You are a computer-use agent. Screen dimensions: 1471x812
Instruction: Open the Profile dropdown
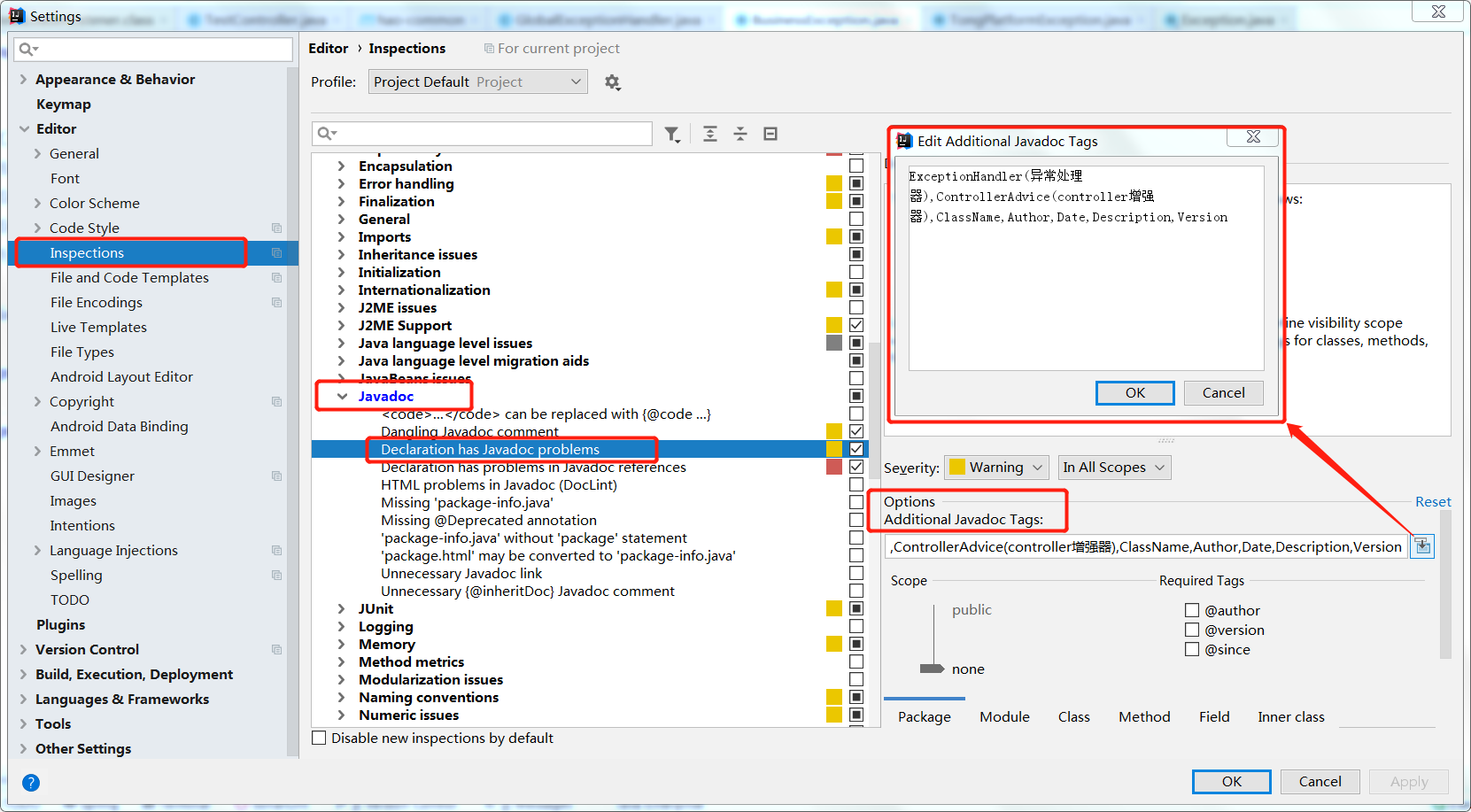click(x=478, y=81)
